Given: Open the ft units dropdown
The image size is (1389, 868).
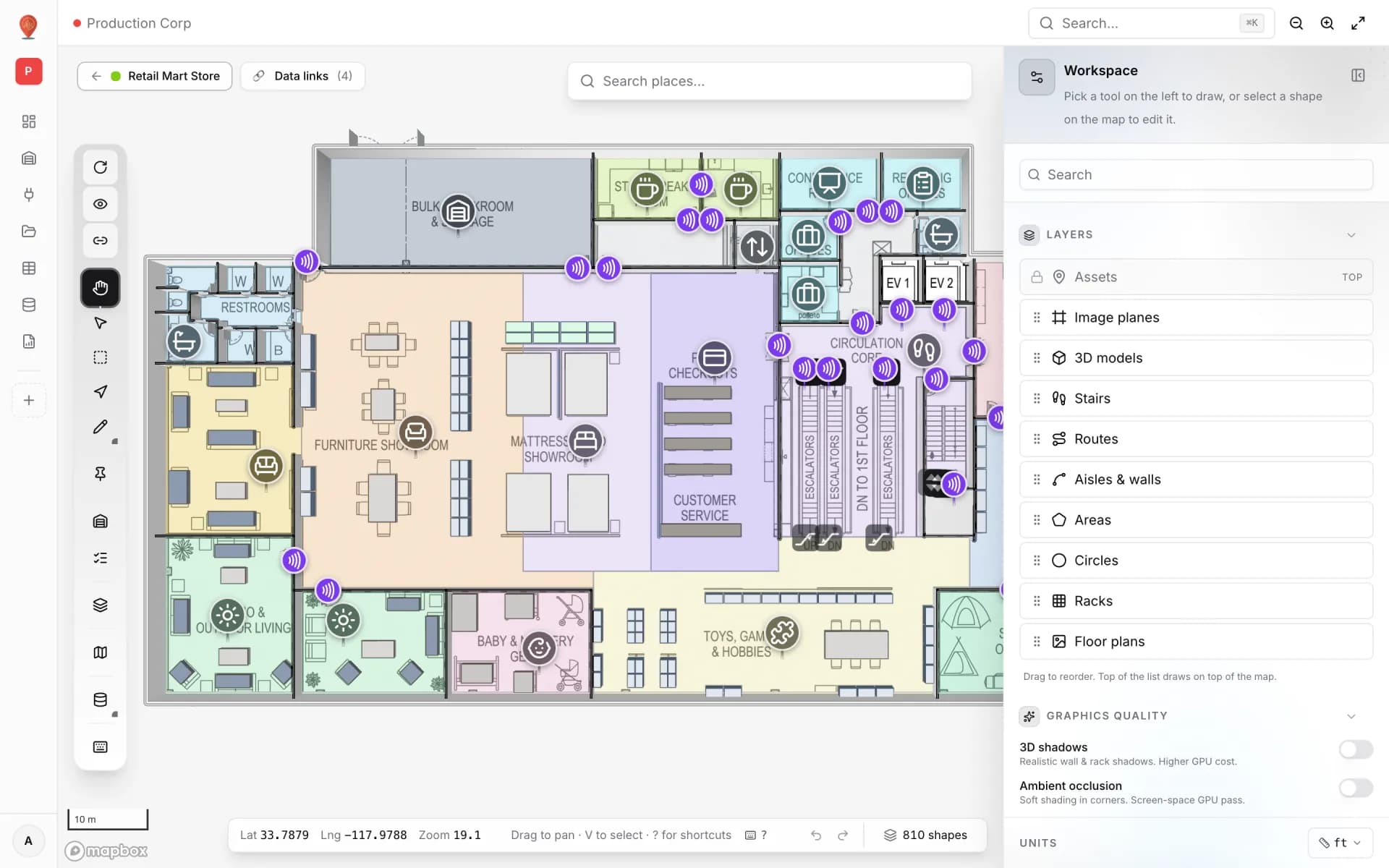Looking at the screenshot, I should [1340, 843].
